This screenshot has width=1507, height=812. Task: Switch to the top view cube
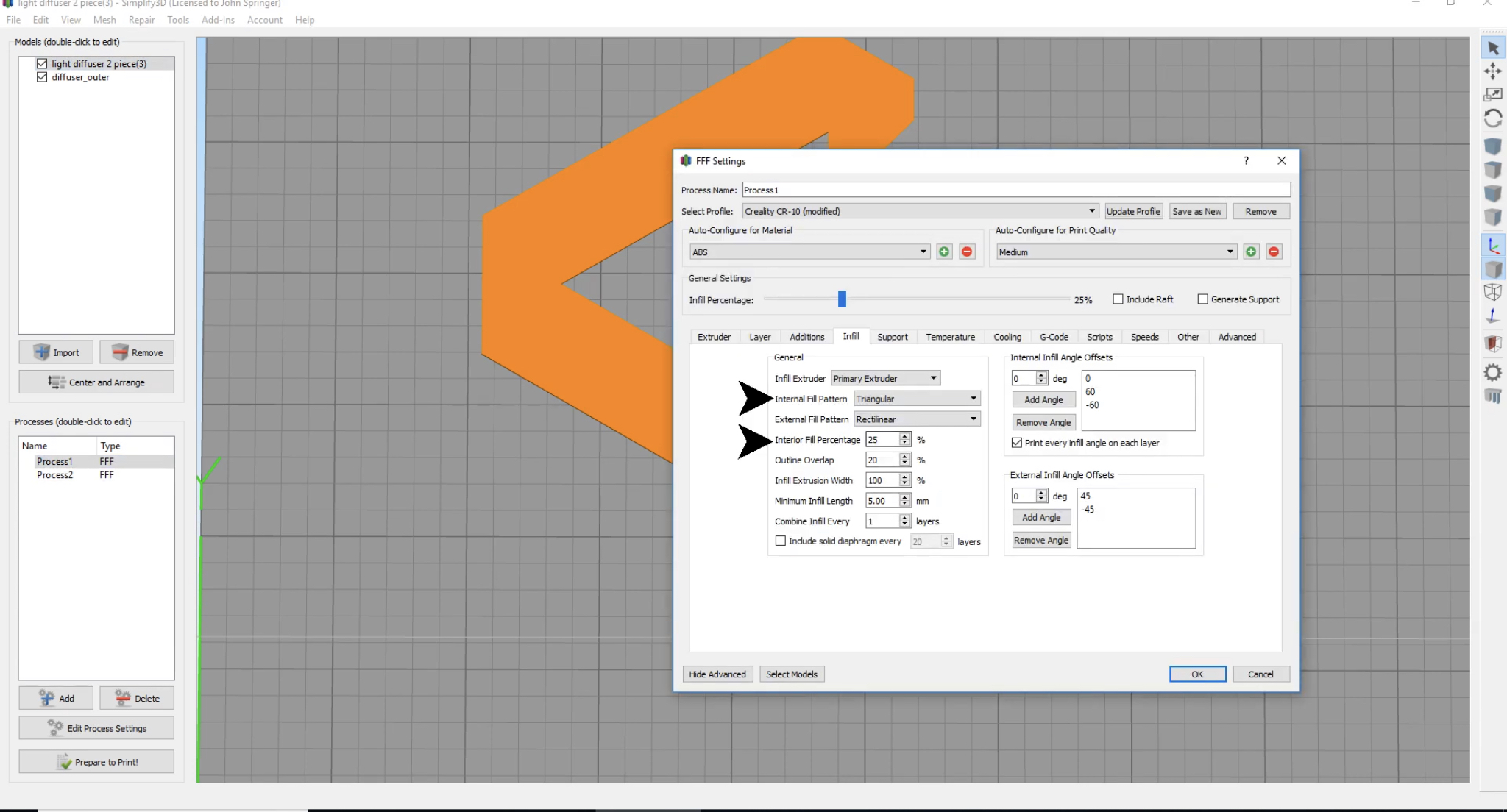pos(1492,170)
